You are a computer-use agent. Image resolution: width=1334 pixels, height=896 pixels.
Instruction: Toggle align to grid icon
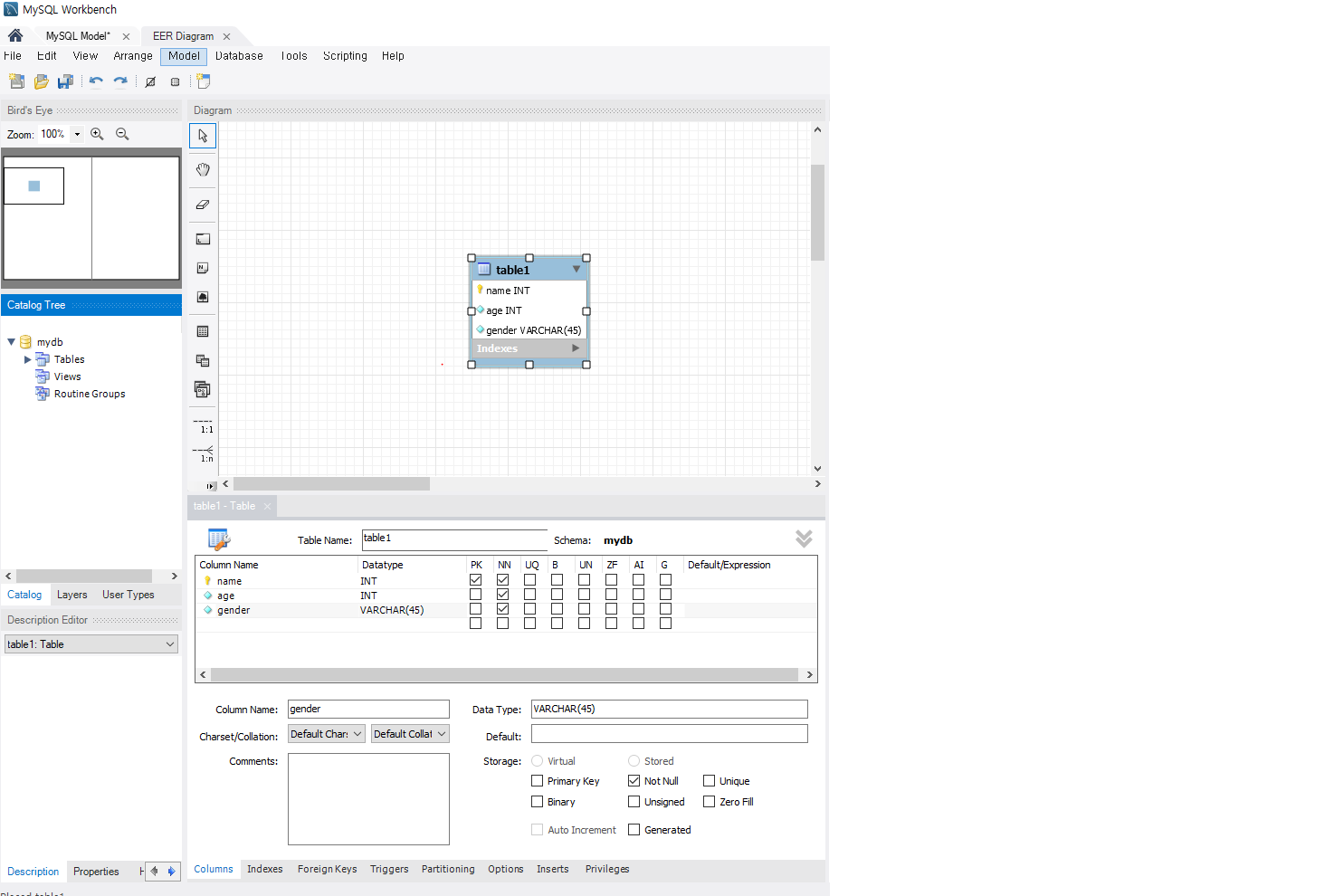coord(176,81)
